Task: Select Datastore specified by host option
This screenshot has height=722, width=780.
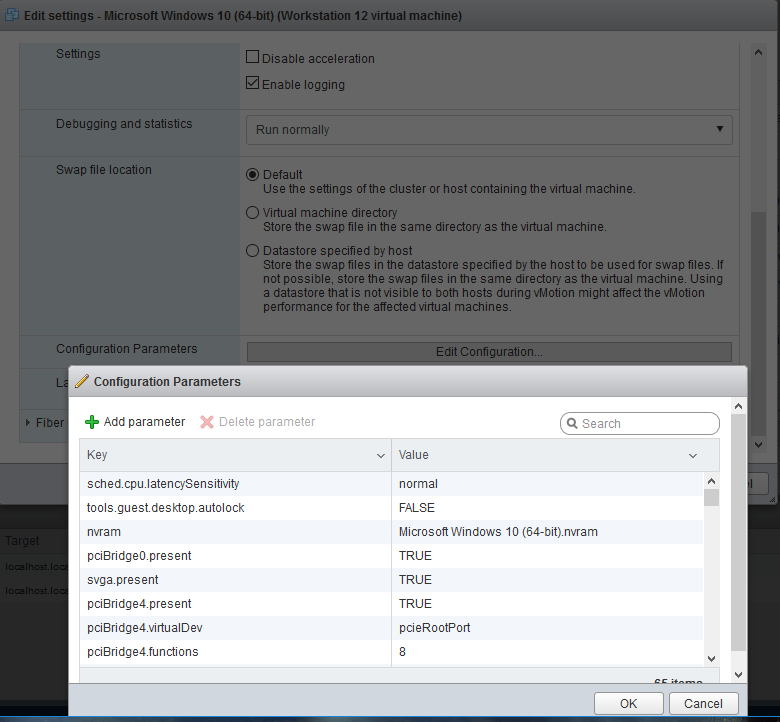Action: click(252, 250)
